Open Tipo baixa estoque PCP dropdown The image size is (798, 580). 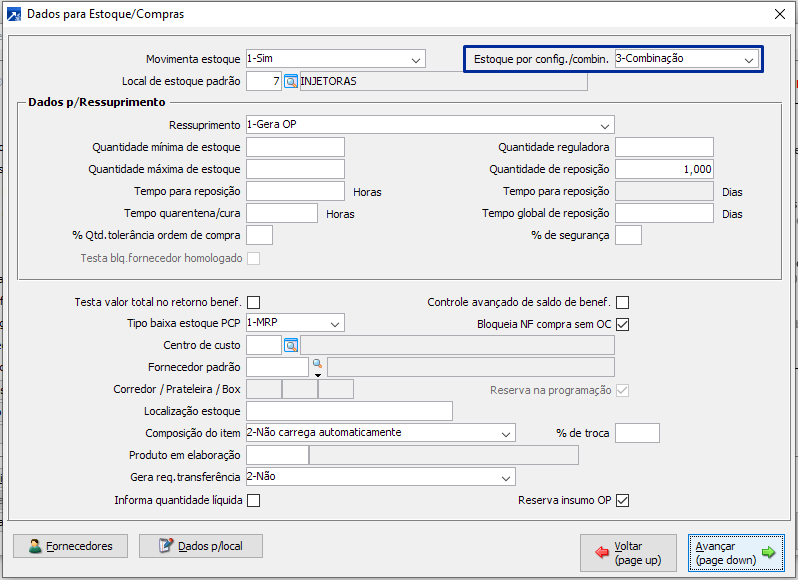coord(335,323)
